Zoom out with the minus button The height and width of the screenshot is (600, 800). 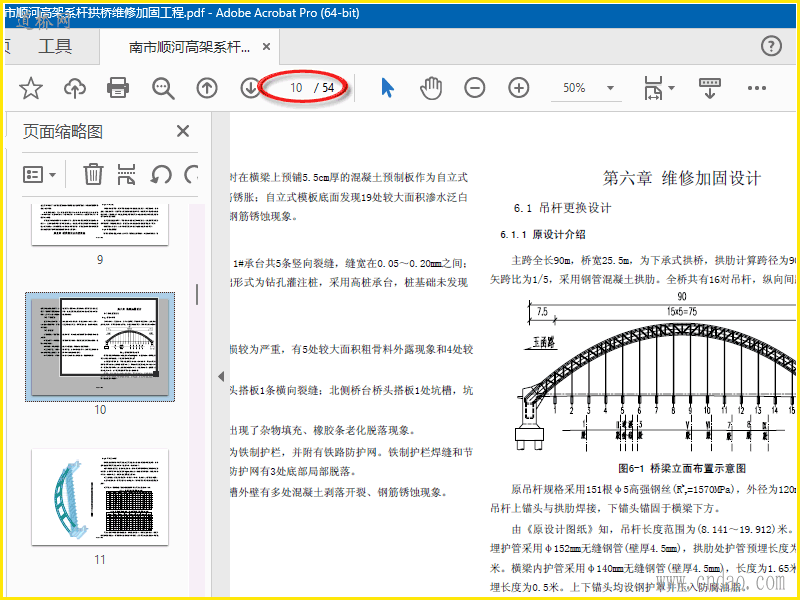tap(474, 88)
